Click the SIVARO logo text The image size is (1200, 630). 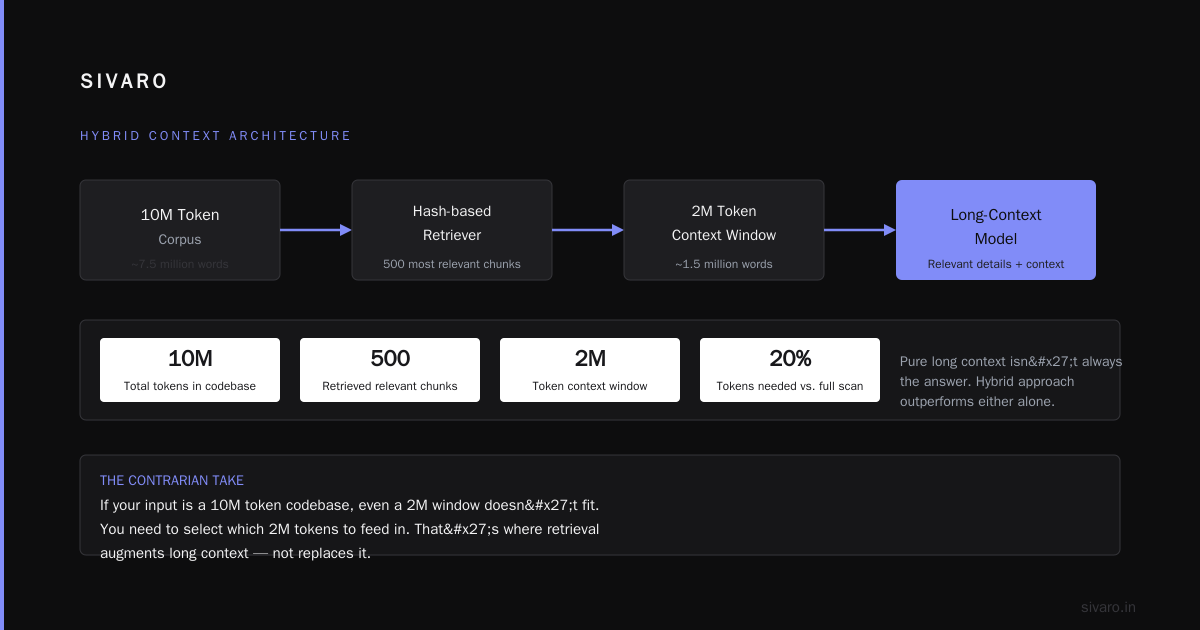[124, 82]
